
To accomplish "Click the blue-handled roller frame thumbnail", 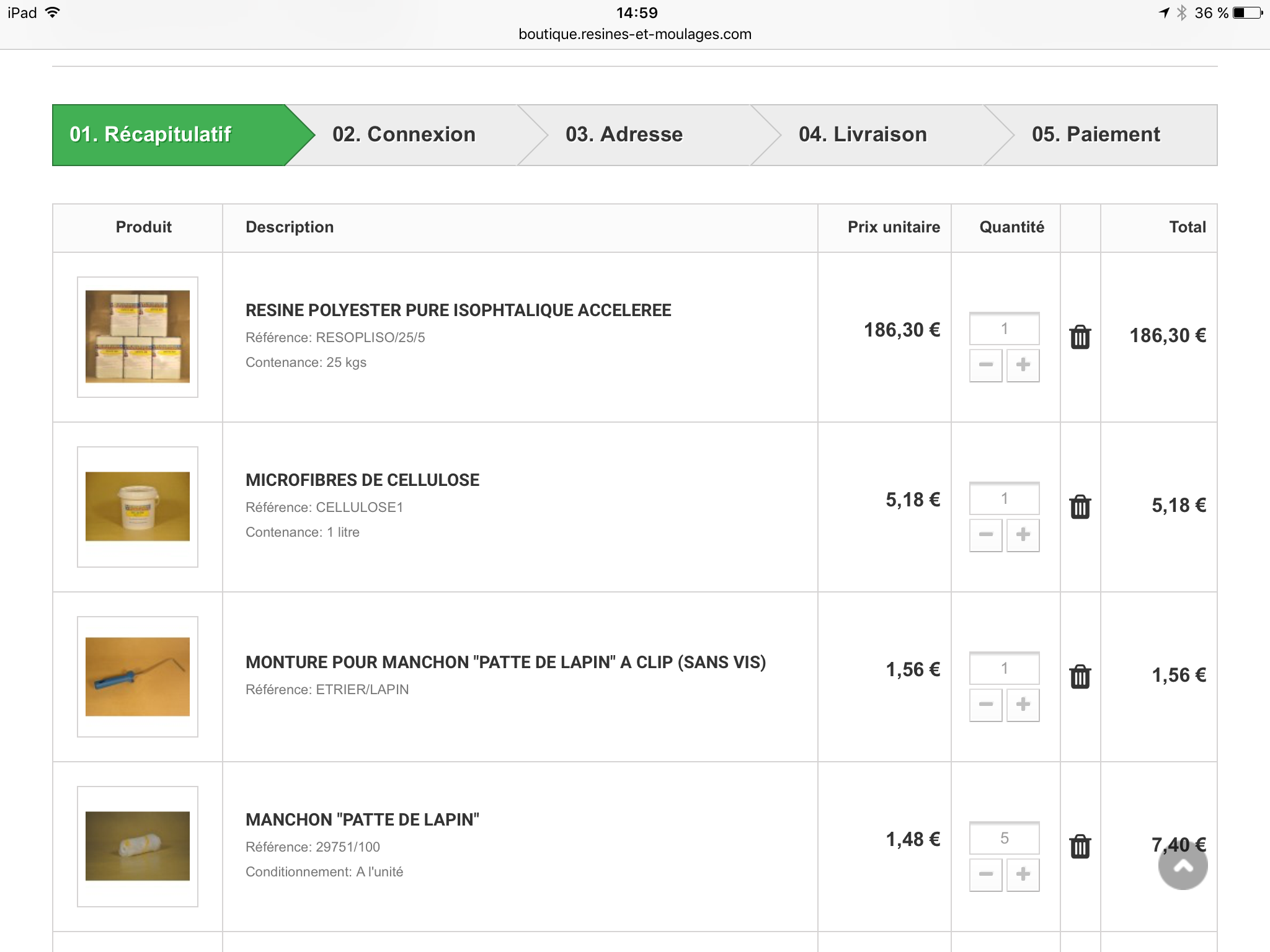I will [138, 676].
